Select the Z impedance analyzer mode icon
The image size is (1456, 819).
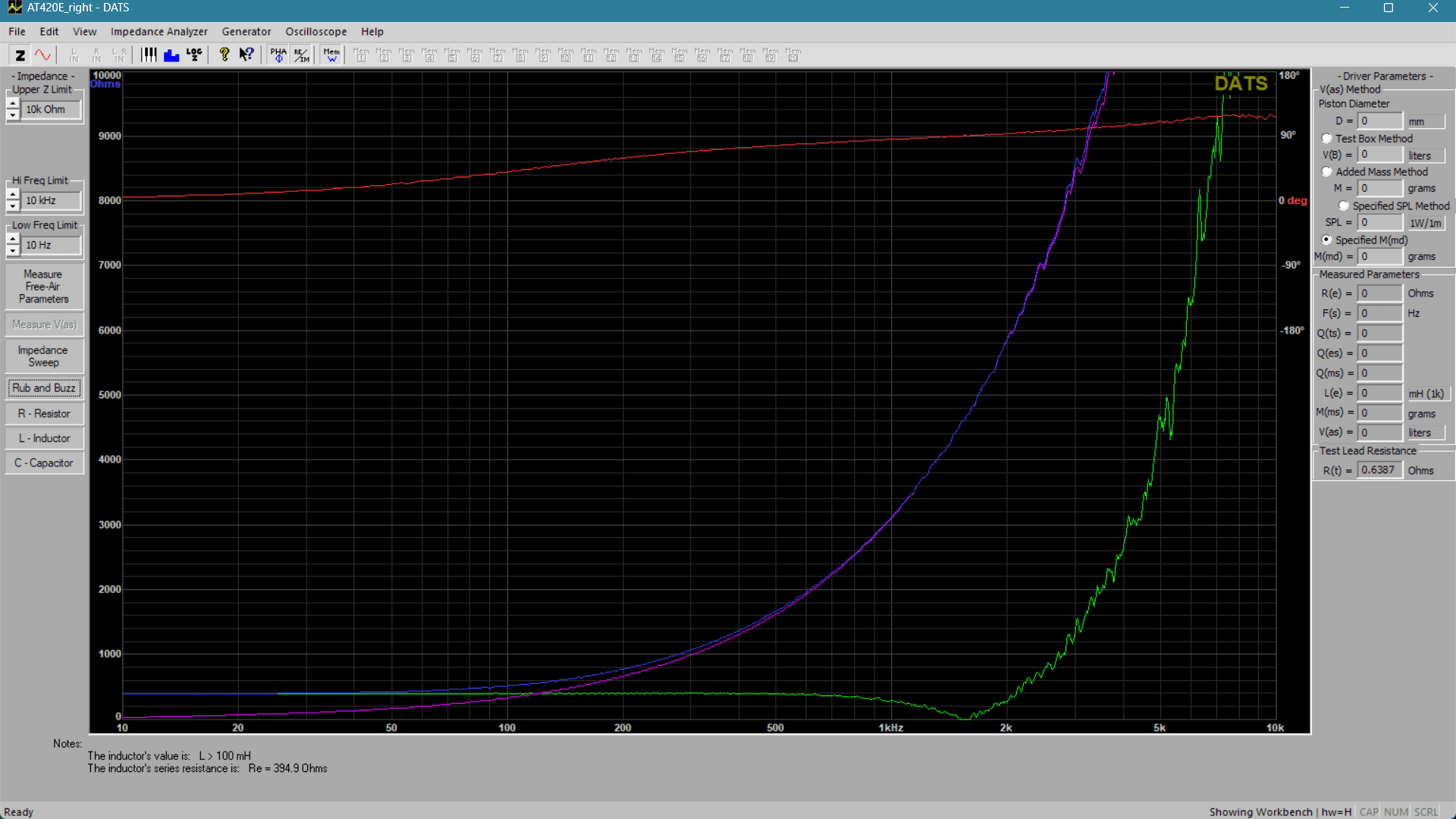[x=20, y=55]
